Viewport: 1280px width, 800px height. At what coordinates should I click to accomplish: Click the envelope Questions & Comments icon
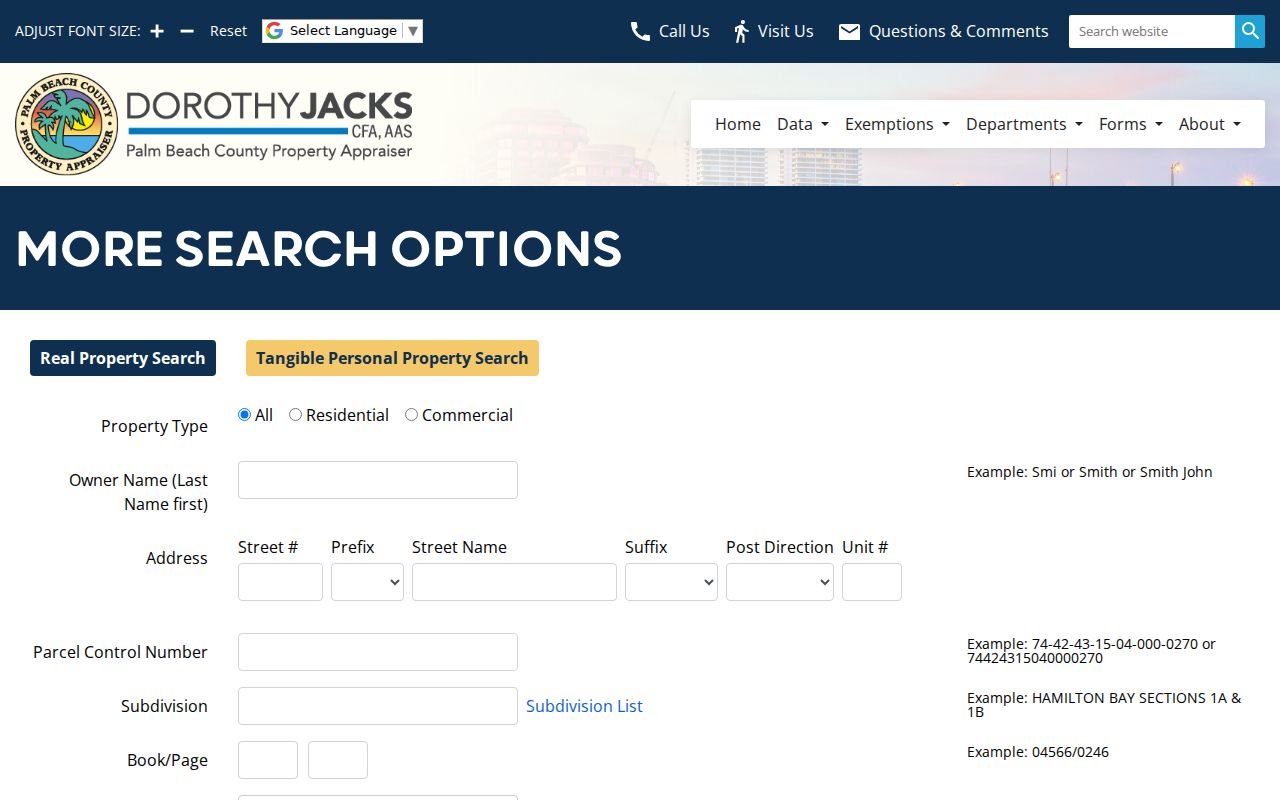tap(849, 32)
